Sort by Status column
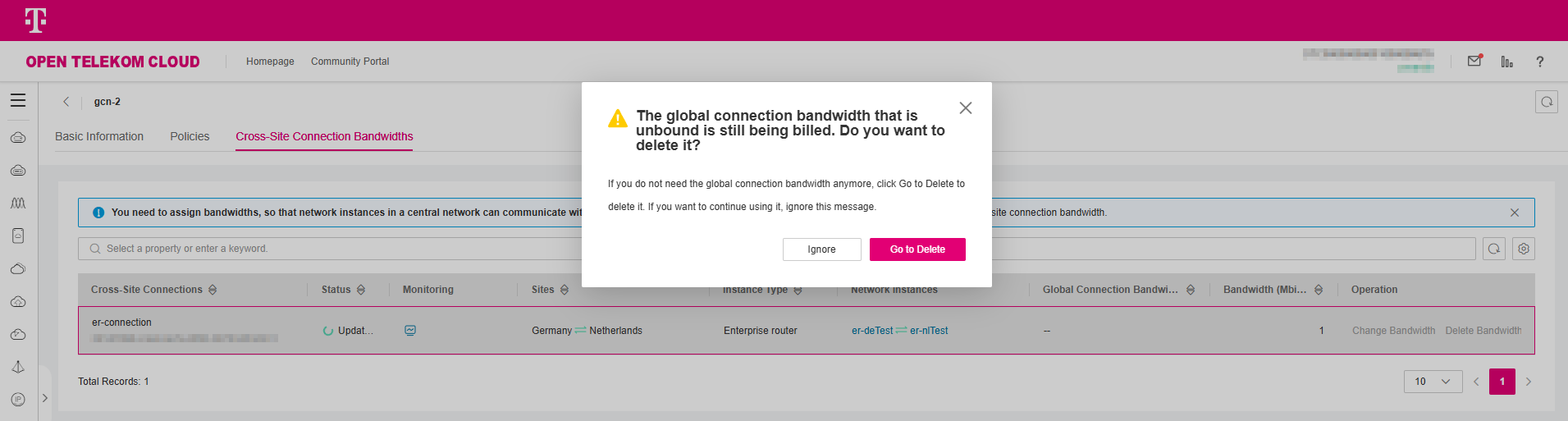This screenshot has height=421, width=1568. tap(361, 290)
